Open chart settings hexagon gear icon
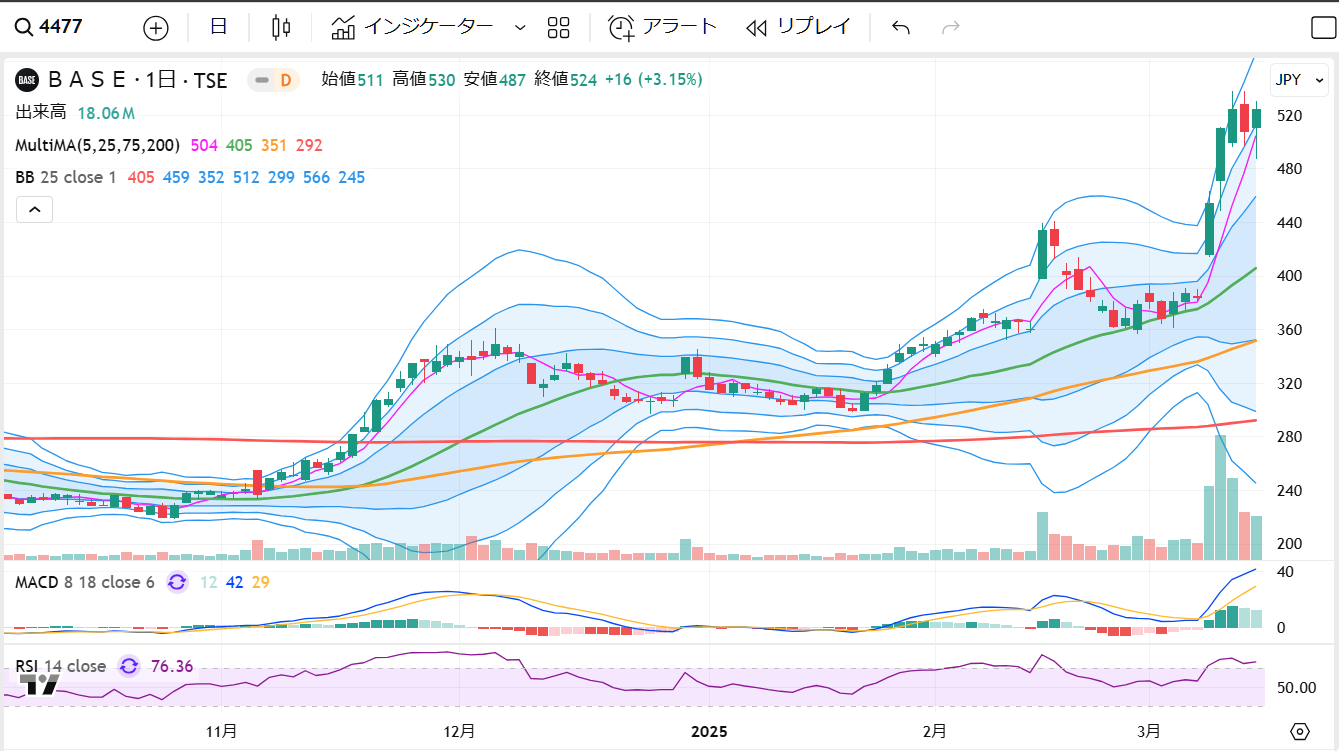This screenshot has height=751, width=1339. [1300, 731]
